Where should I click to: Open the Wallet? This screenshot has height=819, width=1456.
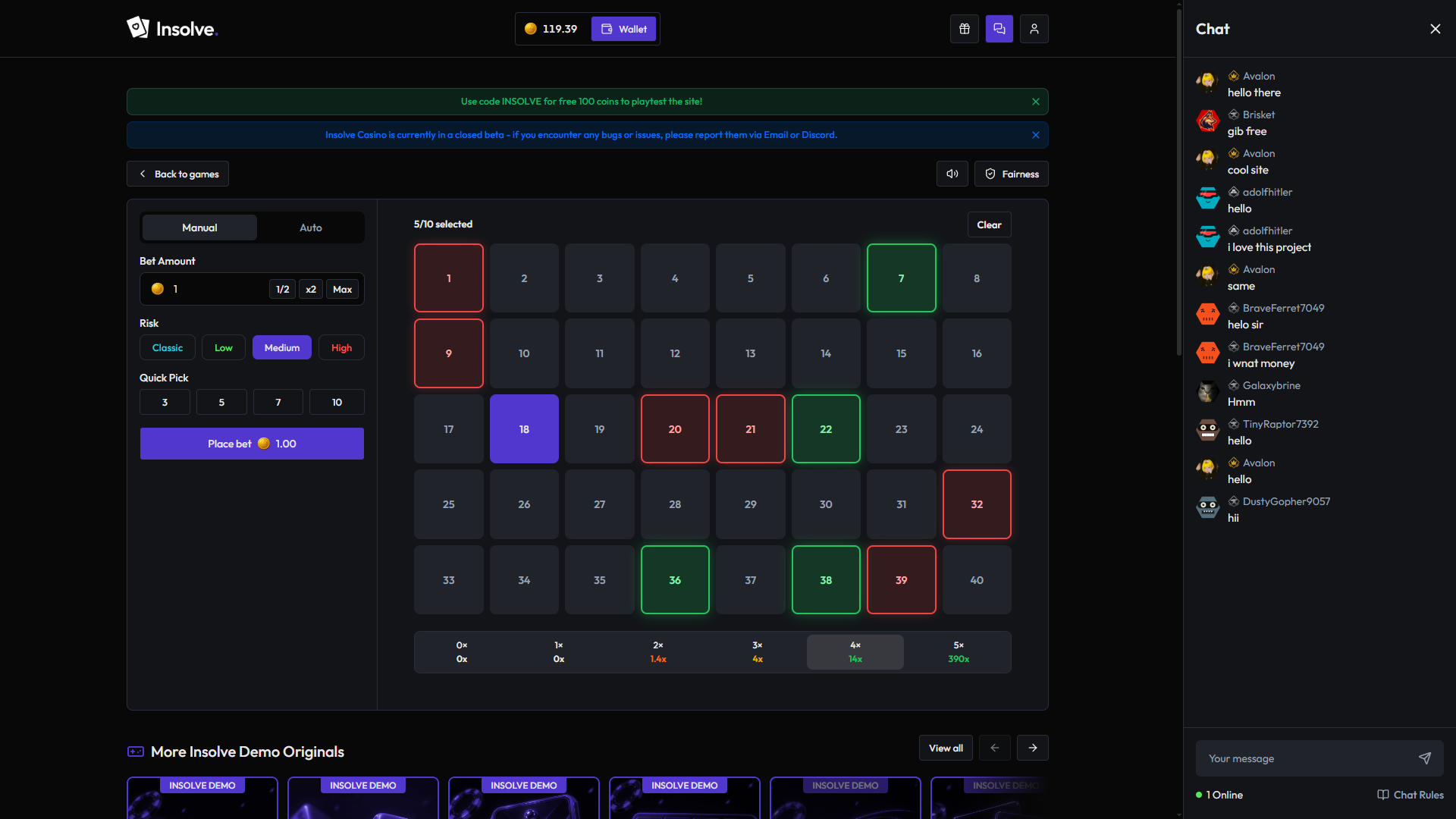point(623,29)
